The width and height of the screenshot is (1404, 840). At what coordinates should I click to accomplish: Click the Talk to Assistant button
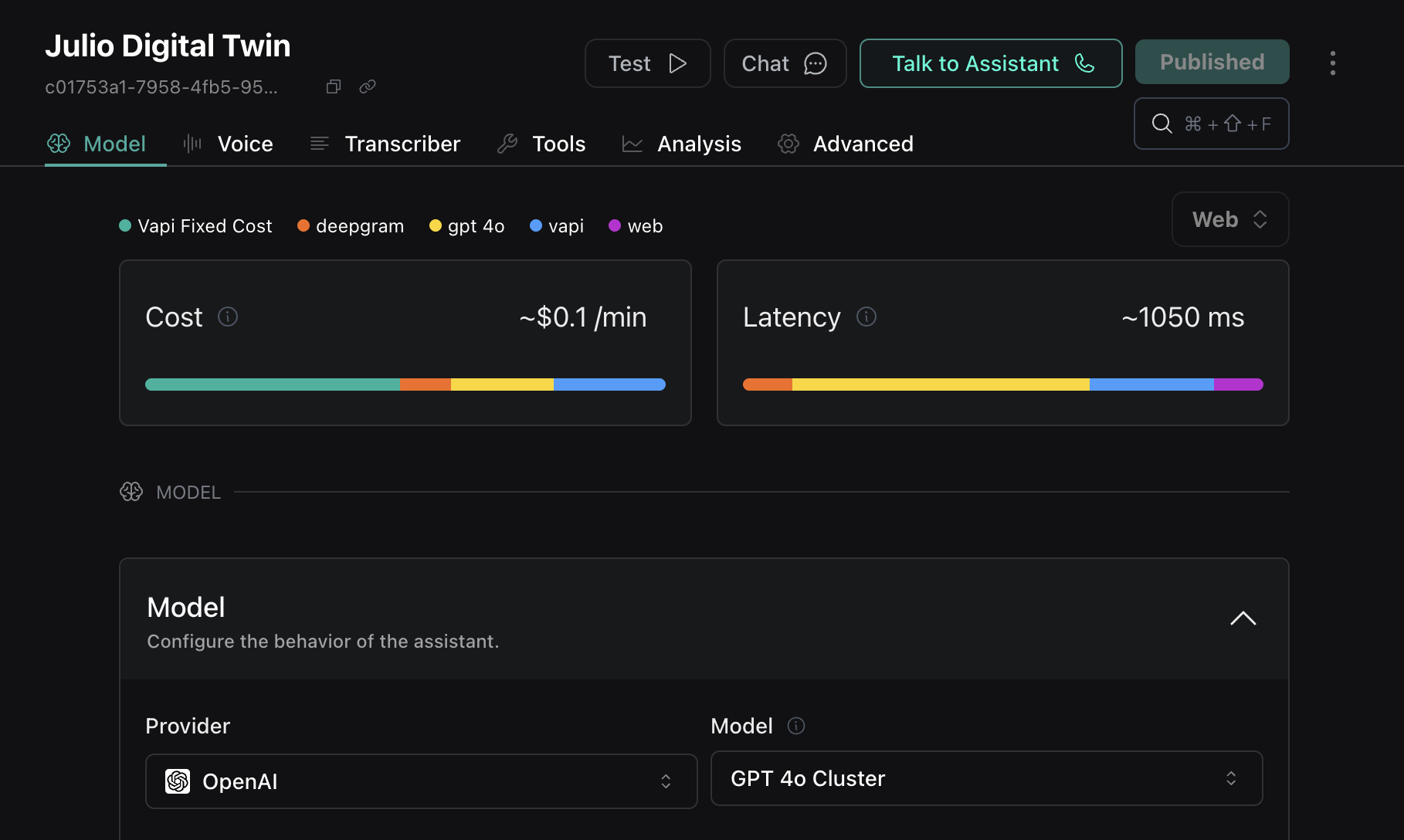click(990, 63)
